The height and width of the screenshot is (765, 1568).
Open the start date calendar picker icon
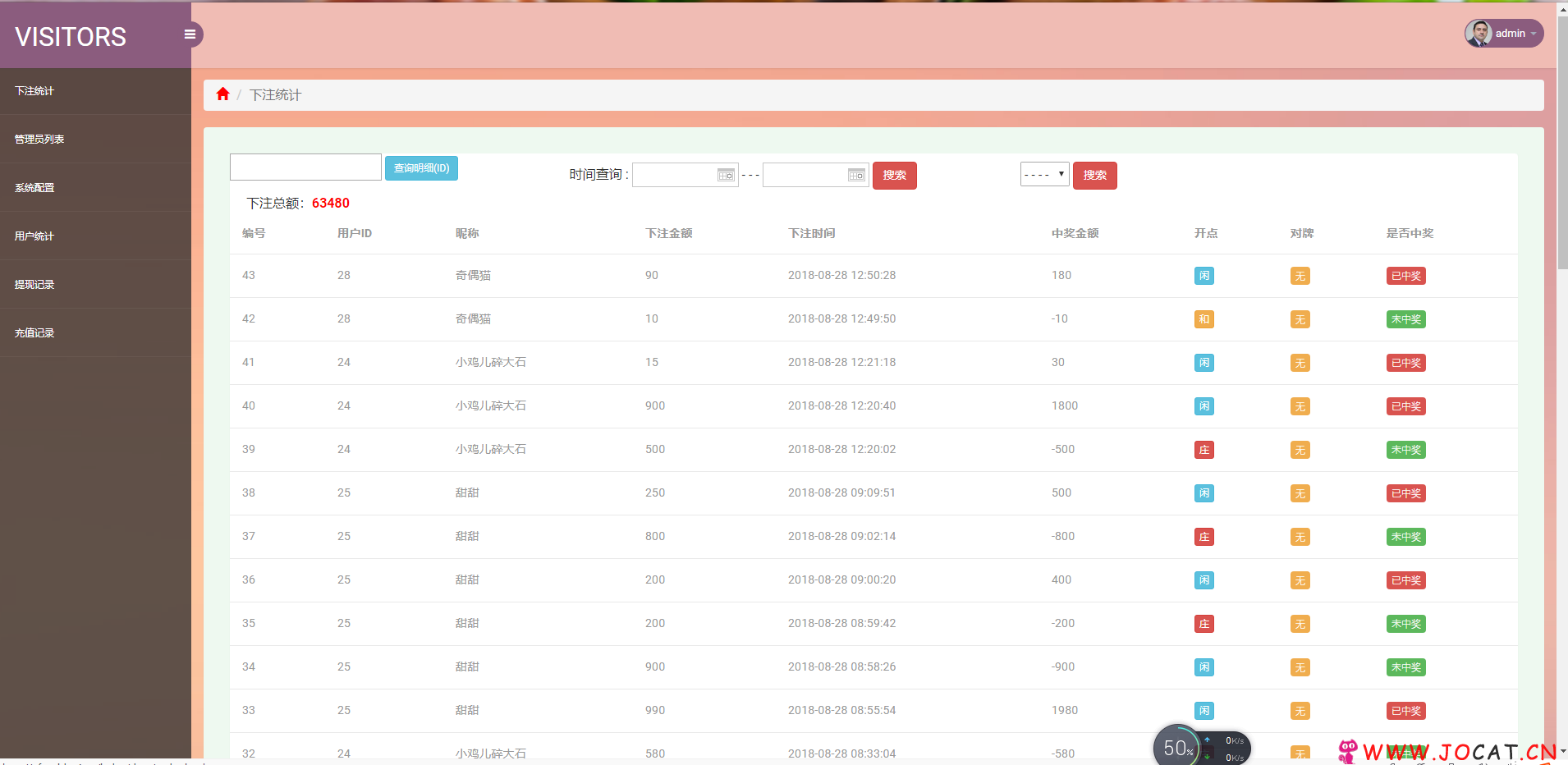(726, 175)
